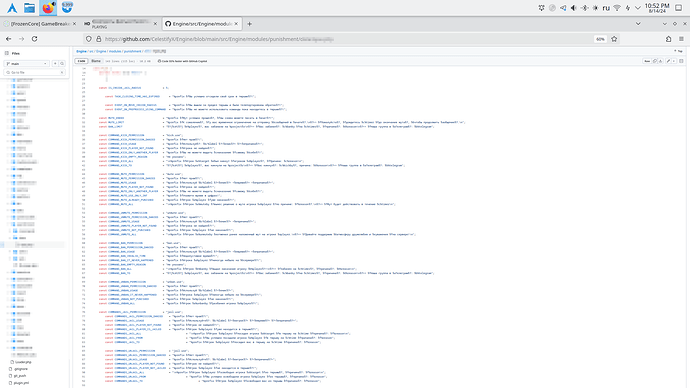
Task: Close the Engine/src/Engine/modules tab
Action: pyautogui.click(x=236, y=24)
